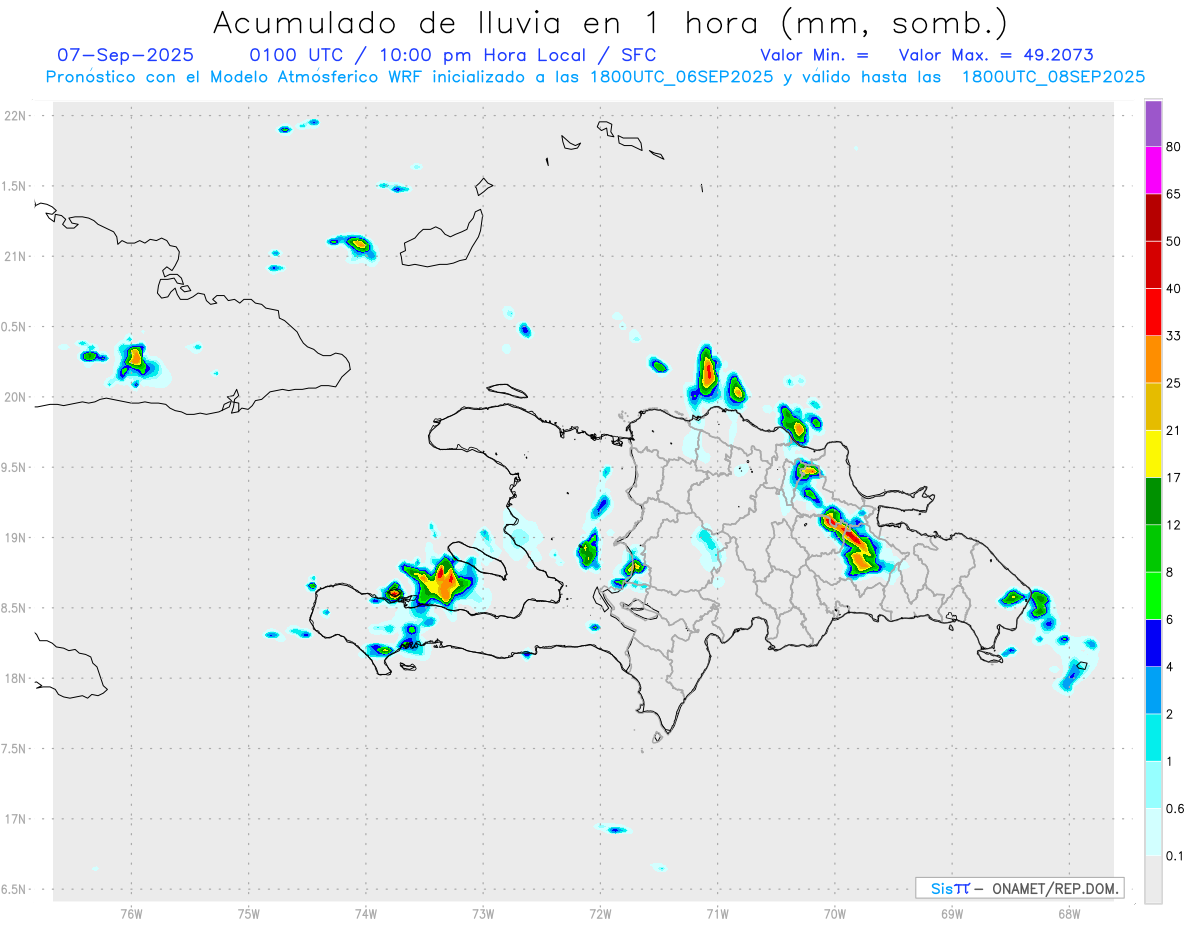Click the dark green legend band between 12 and 17
1200x927 pixels.
point(1153,501)
